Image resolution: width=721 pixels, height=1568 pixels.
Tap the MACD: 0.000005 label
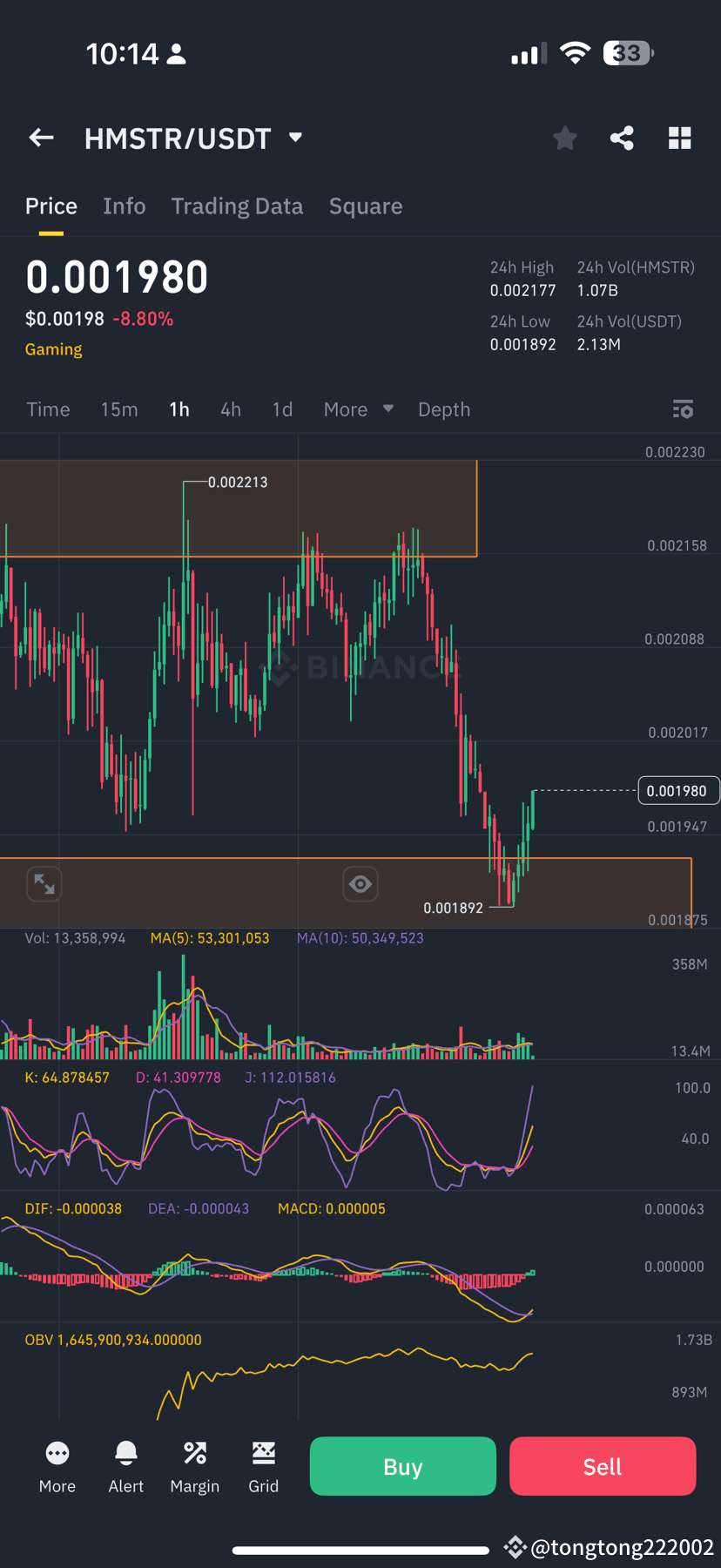click(332, 1209)
